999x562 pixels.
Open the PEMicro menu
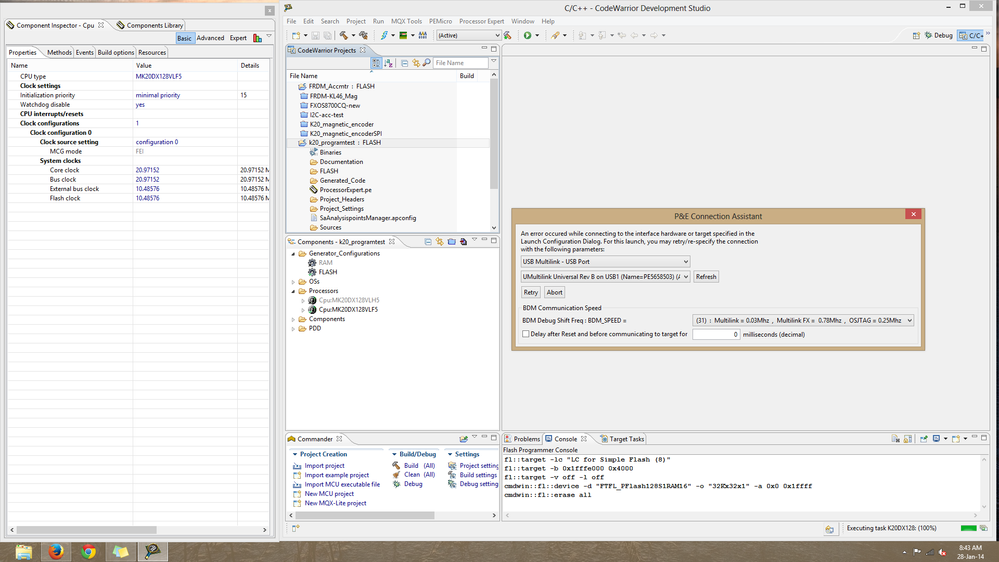(x=440, y=21)
